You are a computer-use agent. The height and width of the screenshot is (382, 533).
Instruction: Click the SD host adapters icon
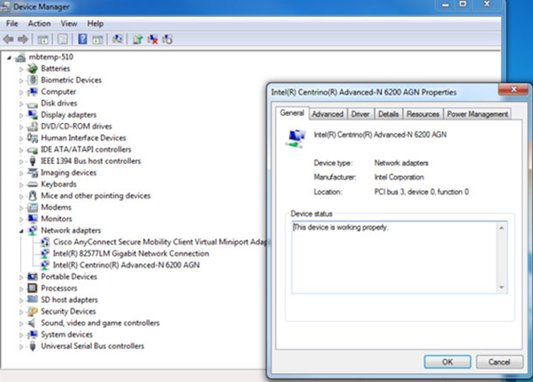[33, 299]
